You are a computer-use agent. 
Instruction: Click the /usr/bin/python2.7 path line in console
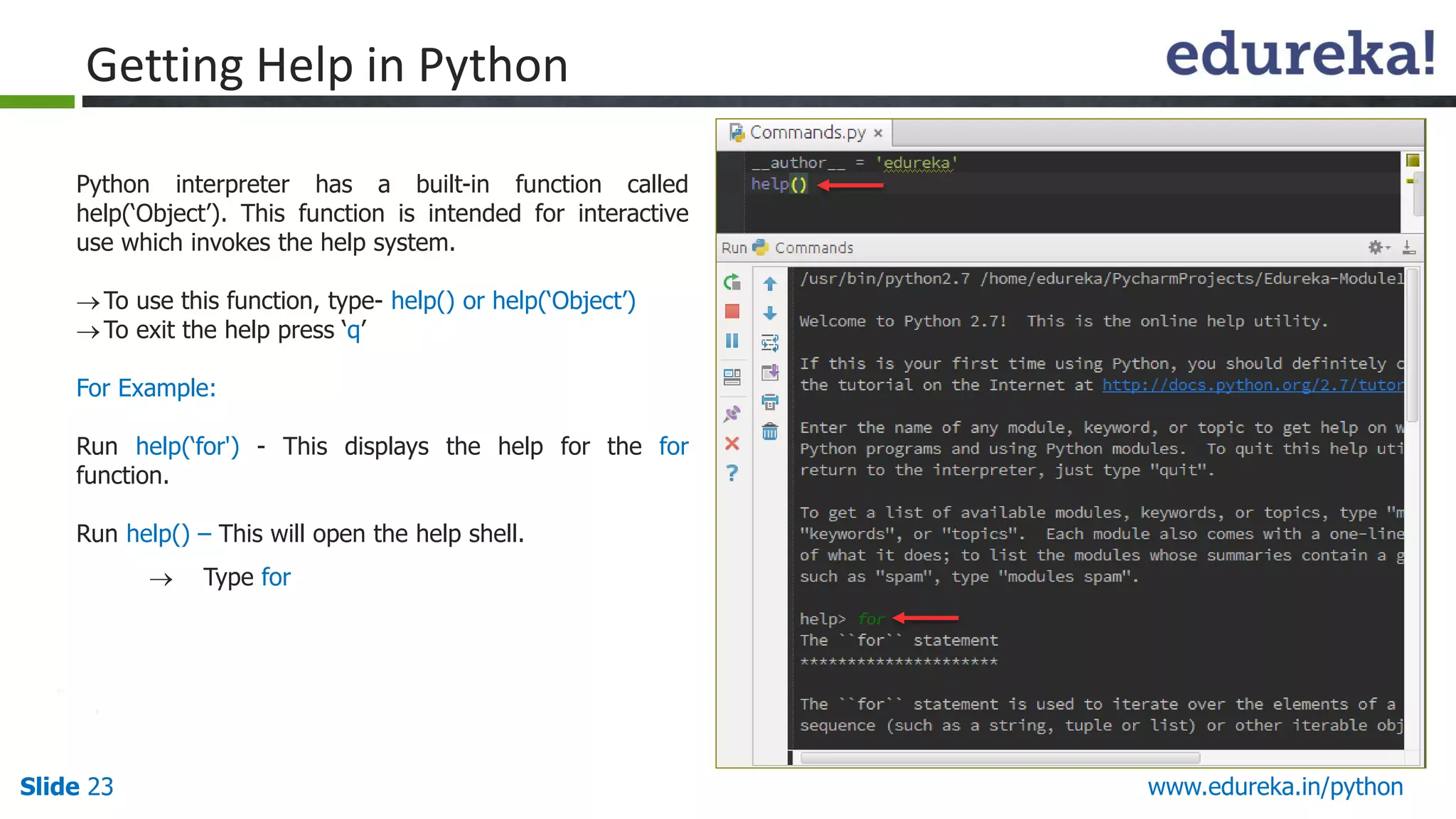1101,279
